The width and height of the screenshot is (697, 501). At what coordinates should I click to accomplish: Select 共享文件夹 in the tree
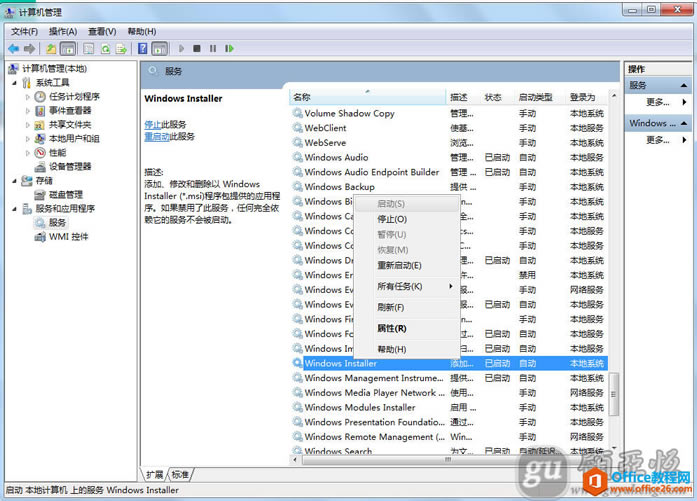tap(70, 124)
